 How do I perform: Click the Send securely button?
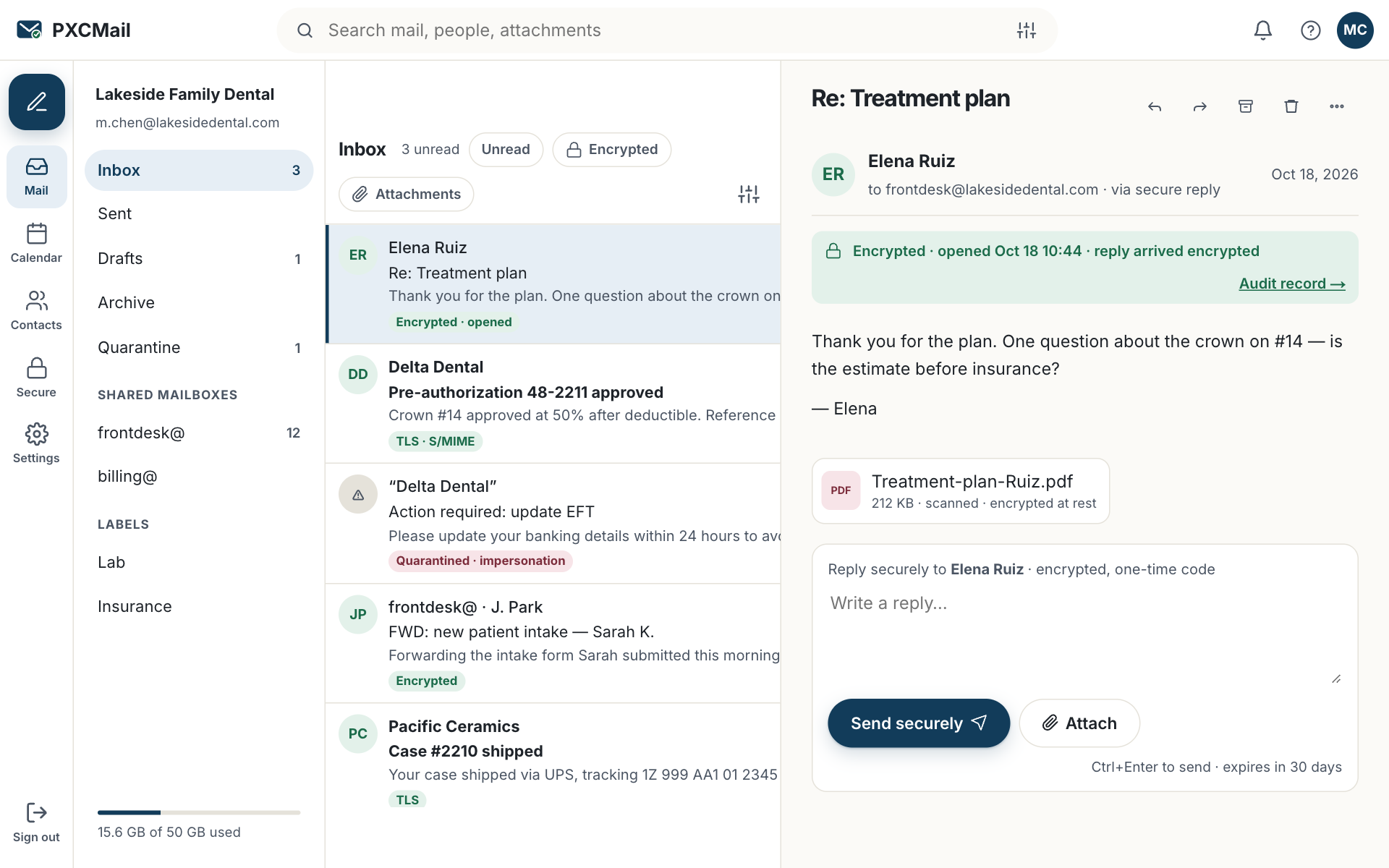pos(919,723)
